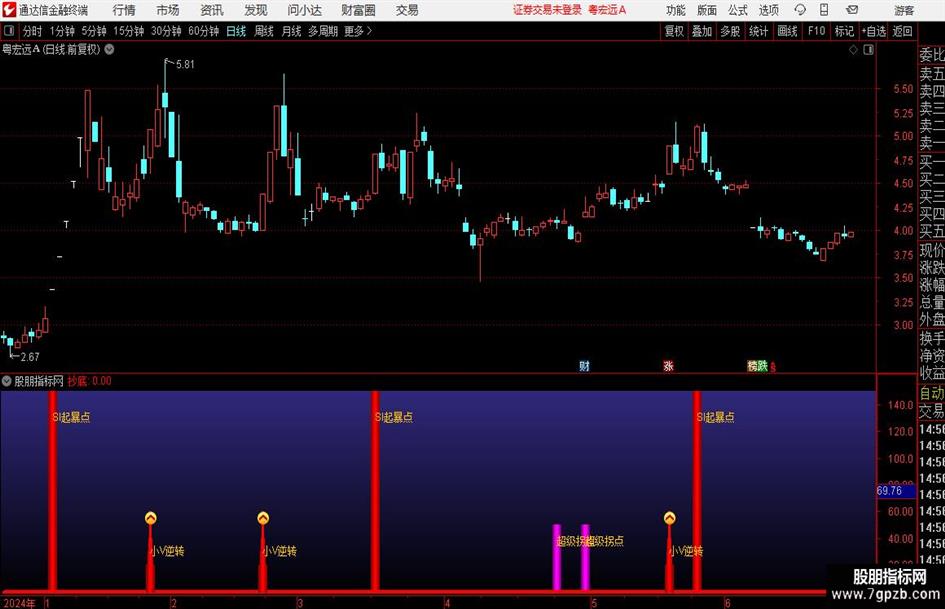Open the 行情 menu

pos(124,10)
